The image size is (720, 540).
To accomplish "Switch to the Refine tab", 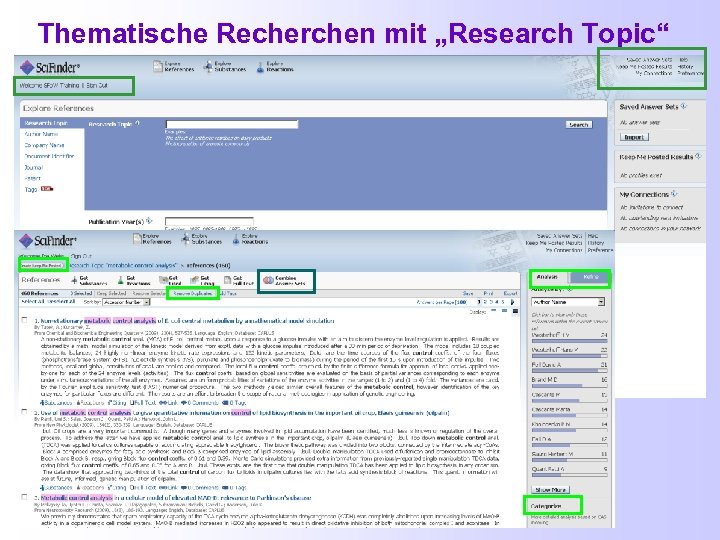I will (x=591, y=277).
